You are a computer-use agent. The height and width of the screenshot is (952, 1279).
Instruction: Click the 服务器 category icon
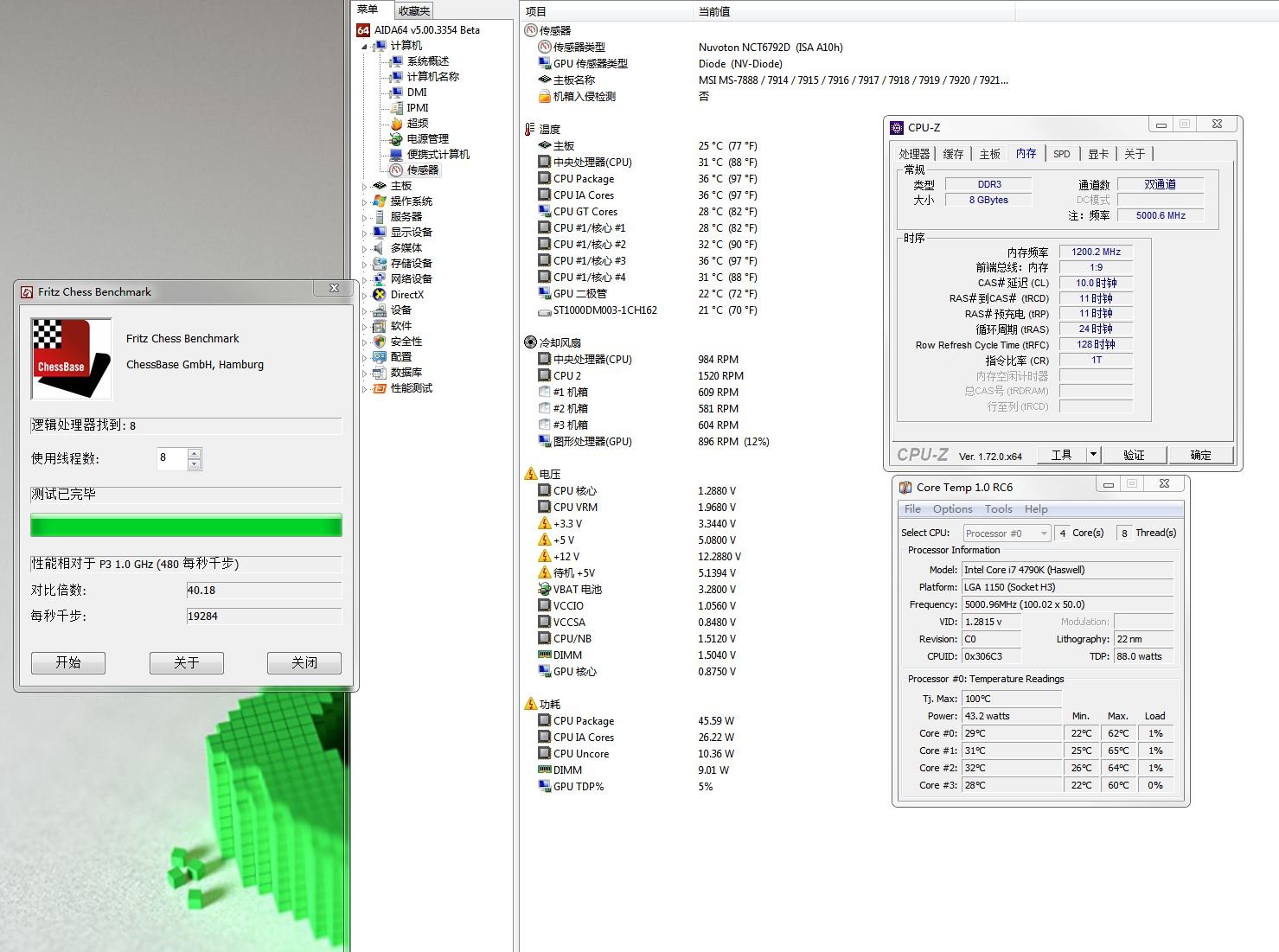click(x=379, y=217)
